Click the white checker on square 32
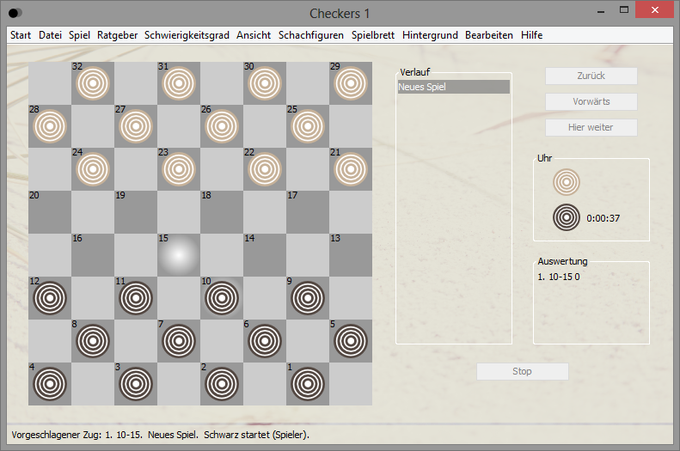Viewport: 680px width, 451px height. (x=93, y=84)
